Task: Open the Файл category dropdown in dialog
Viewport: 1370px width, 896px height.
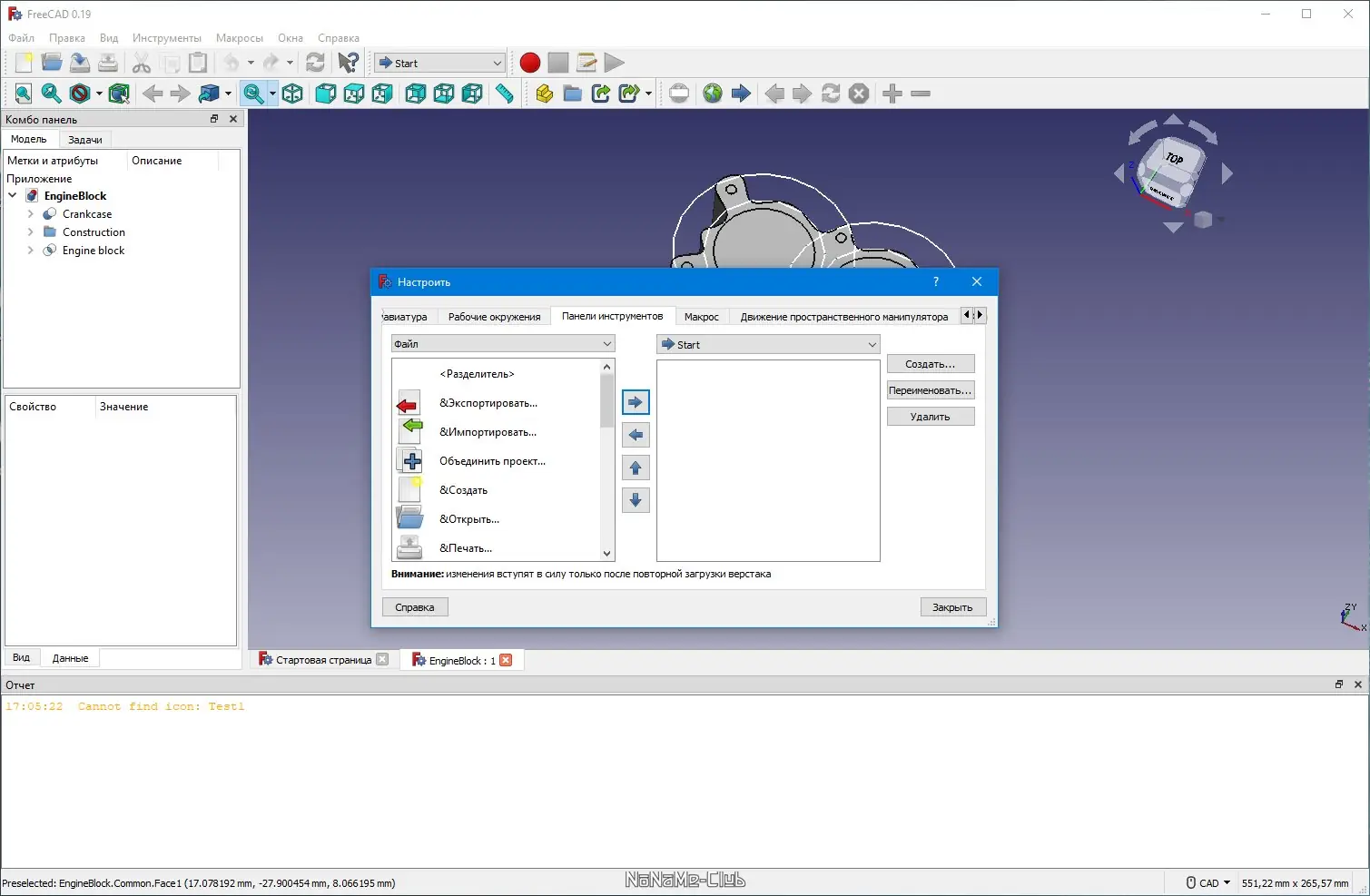Action: point(503,344)
